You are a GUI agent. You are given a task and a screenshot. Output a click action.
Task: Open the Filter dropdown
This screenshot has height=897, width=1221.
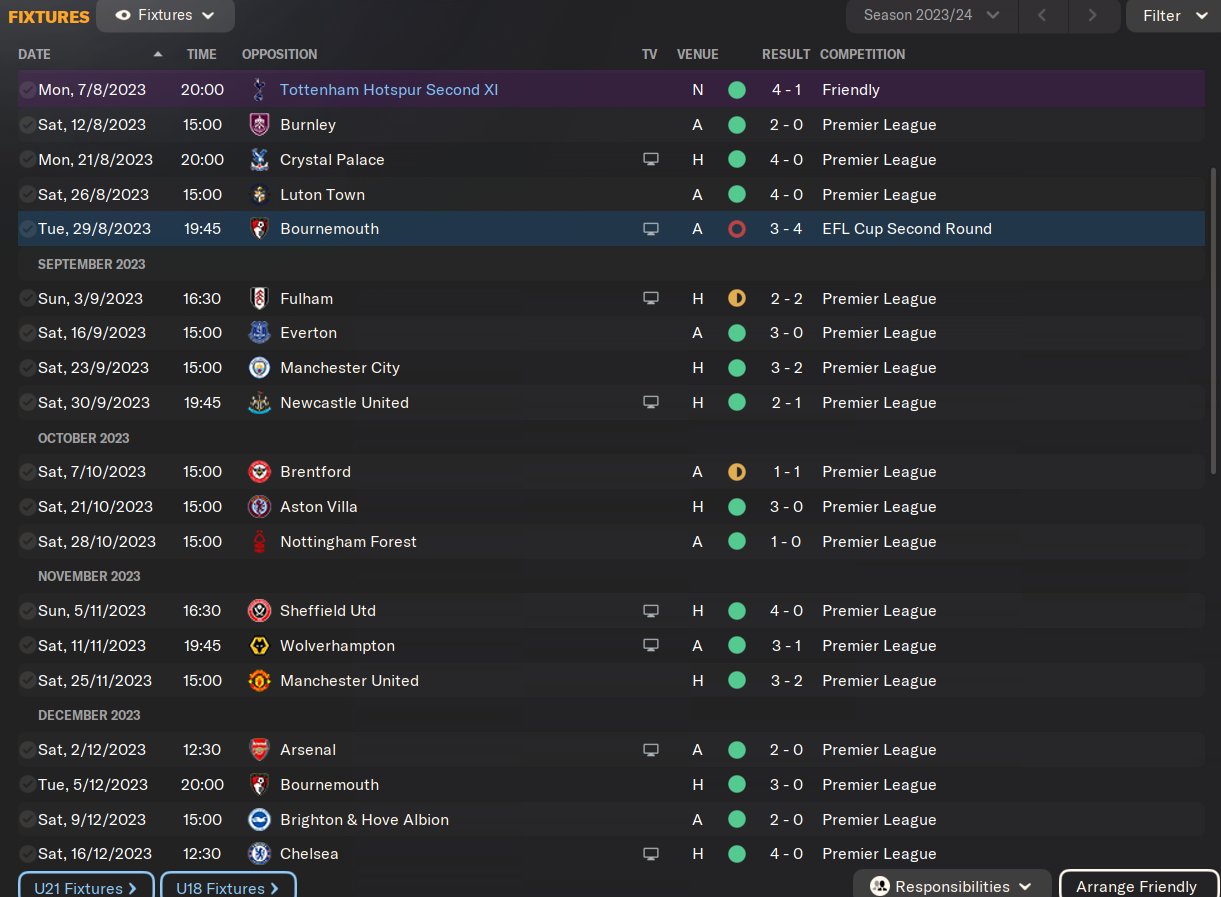[1174, 16]
